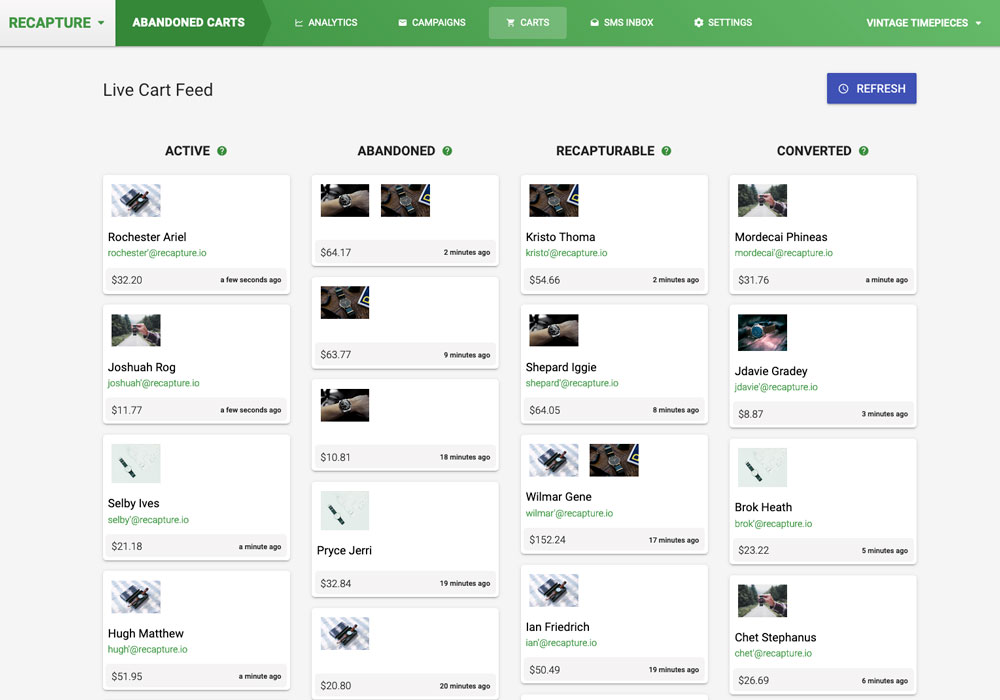Open help icon next to RECAPTURABLE
The height and width of the screenshot is (700, 1000).
666,151
